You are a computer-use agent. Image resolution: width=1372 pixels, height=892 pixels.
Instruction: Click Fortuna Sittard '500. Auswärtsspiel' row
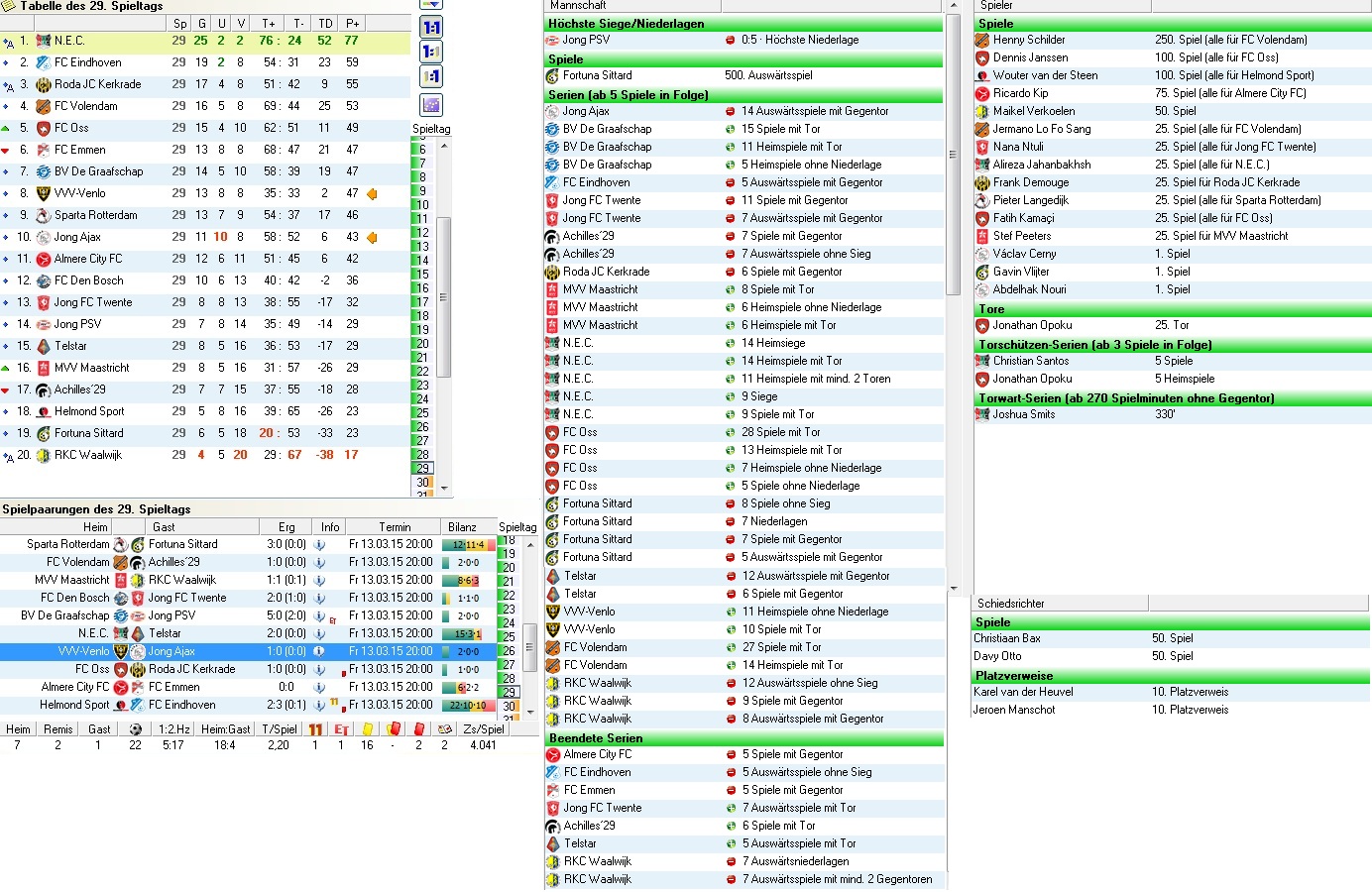(x=743, y=75)
